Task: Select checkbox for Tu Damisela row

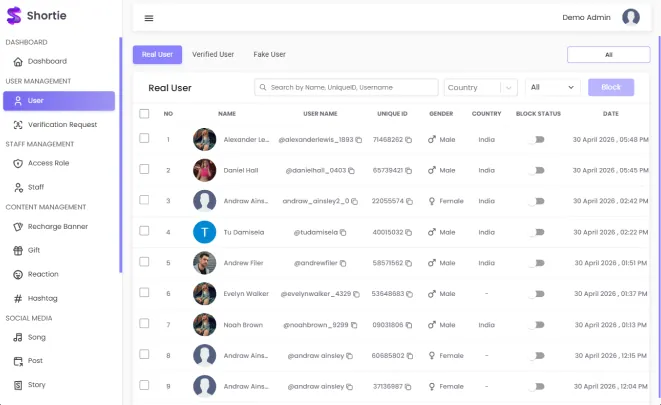Action: (x=144, y=231)
